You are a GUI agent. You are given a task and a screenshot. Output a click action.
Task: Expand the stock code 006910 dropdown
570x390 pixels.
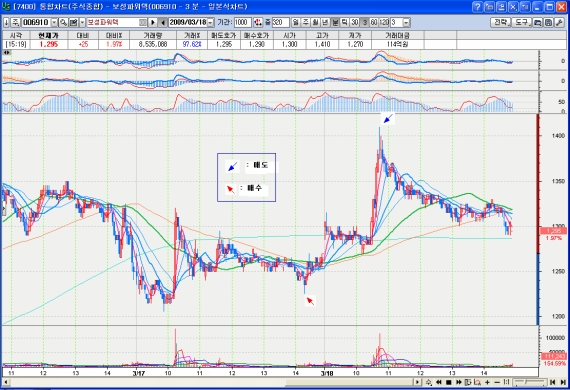click(x=54, y=23)
